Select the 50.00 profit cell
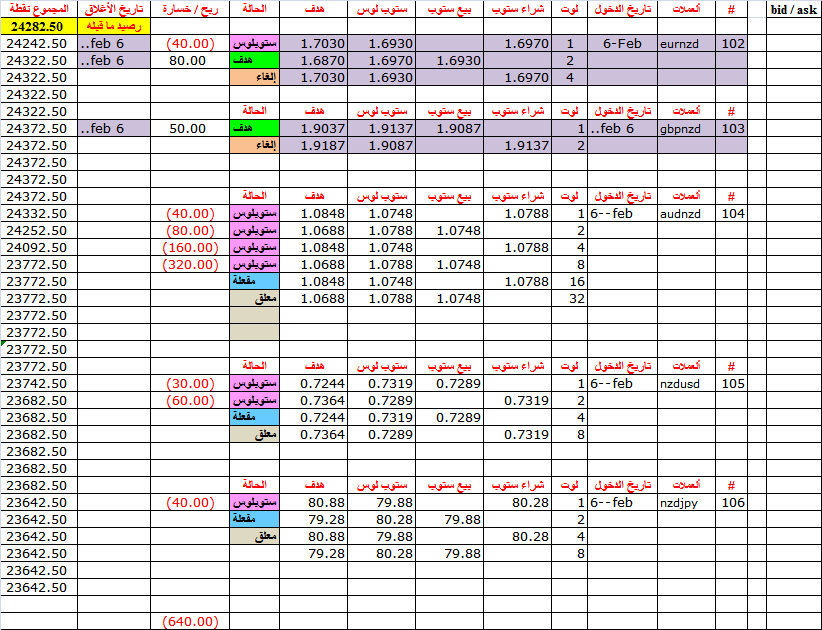 click(x=190, y=129)
